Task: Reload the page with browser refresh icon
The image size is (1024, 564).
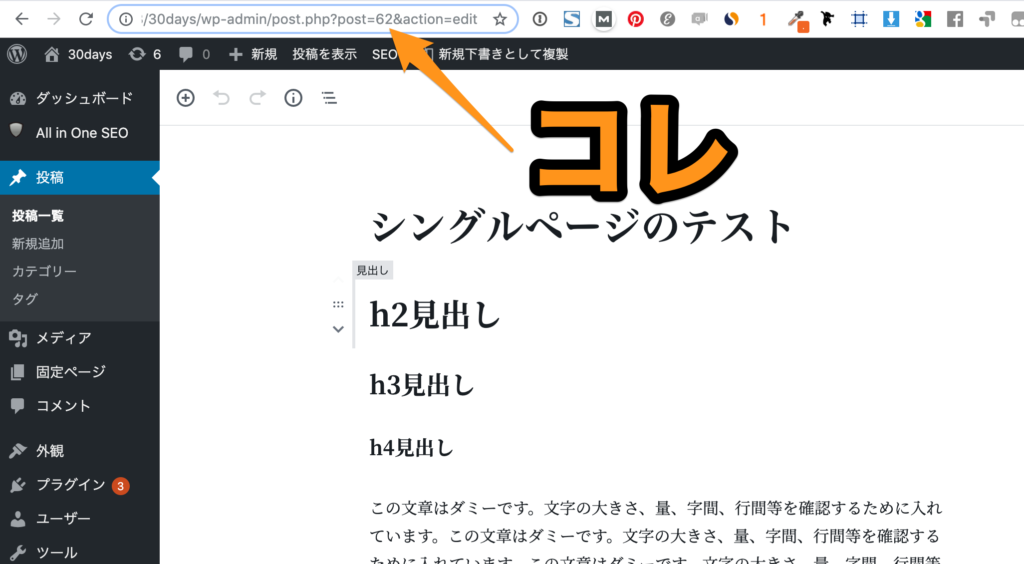Action: [x=87, y=19]
